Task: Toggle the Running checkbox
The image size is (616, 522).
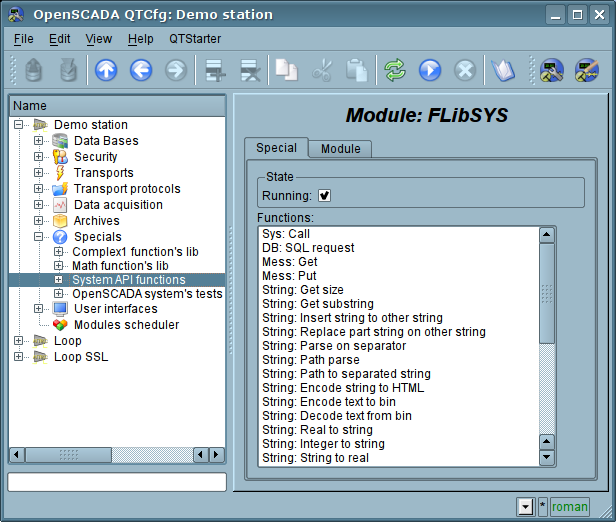Action: tap(324, 196)
